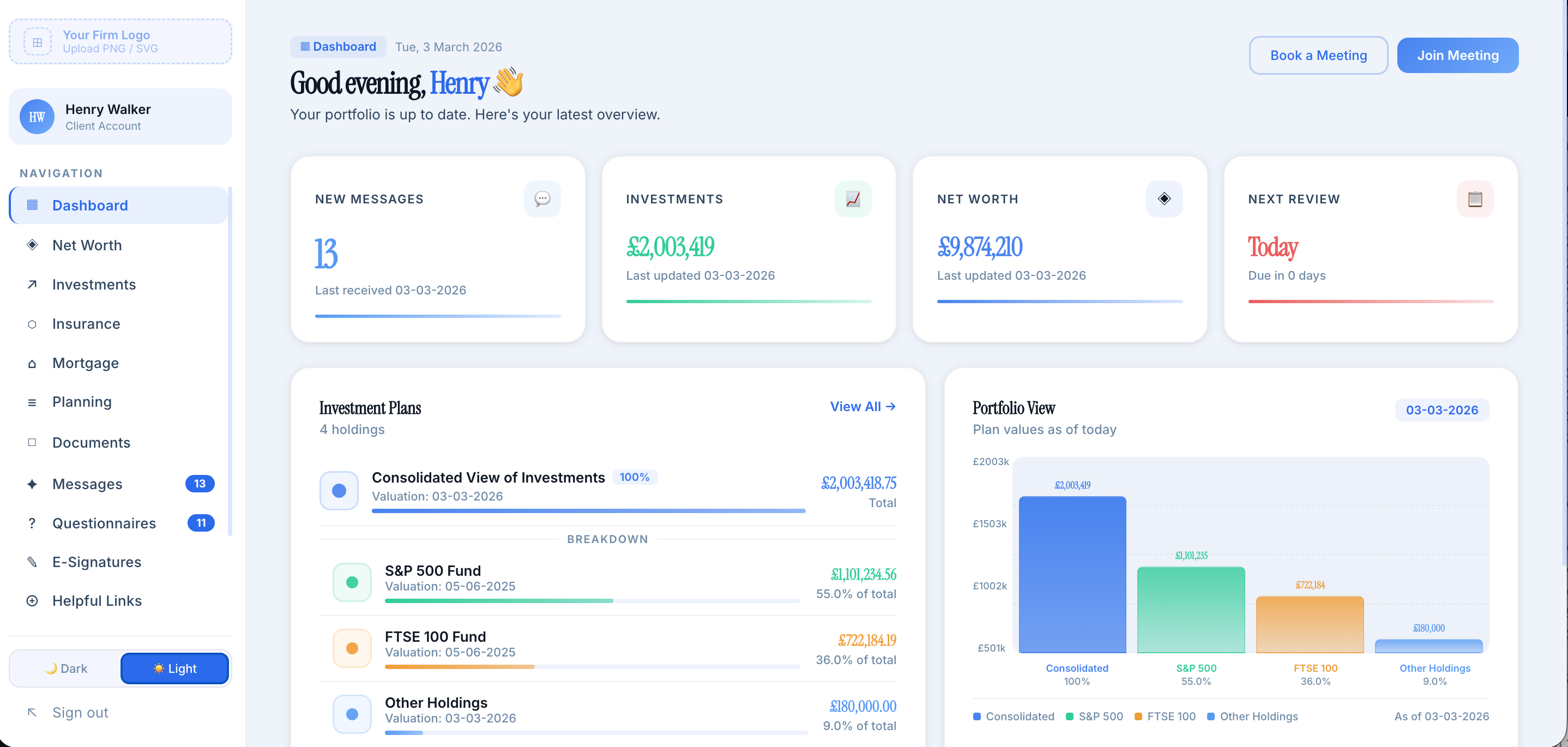
Task: Click the FTSE 100 Fund progress bar
Action: pyautogui.click(x=592, y=667)
